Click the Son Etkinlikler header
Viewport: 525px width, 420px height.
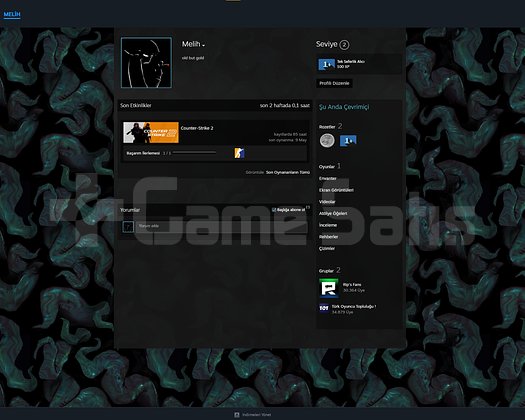pyautogui.click(x=136, y=106)
